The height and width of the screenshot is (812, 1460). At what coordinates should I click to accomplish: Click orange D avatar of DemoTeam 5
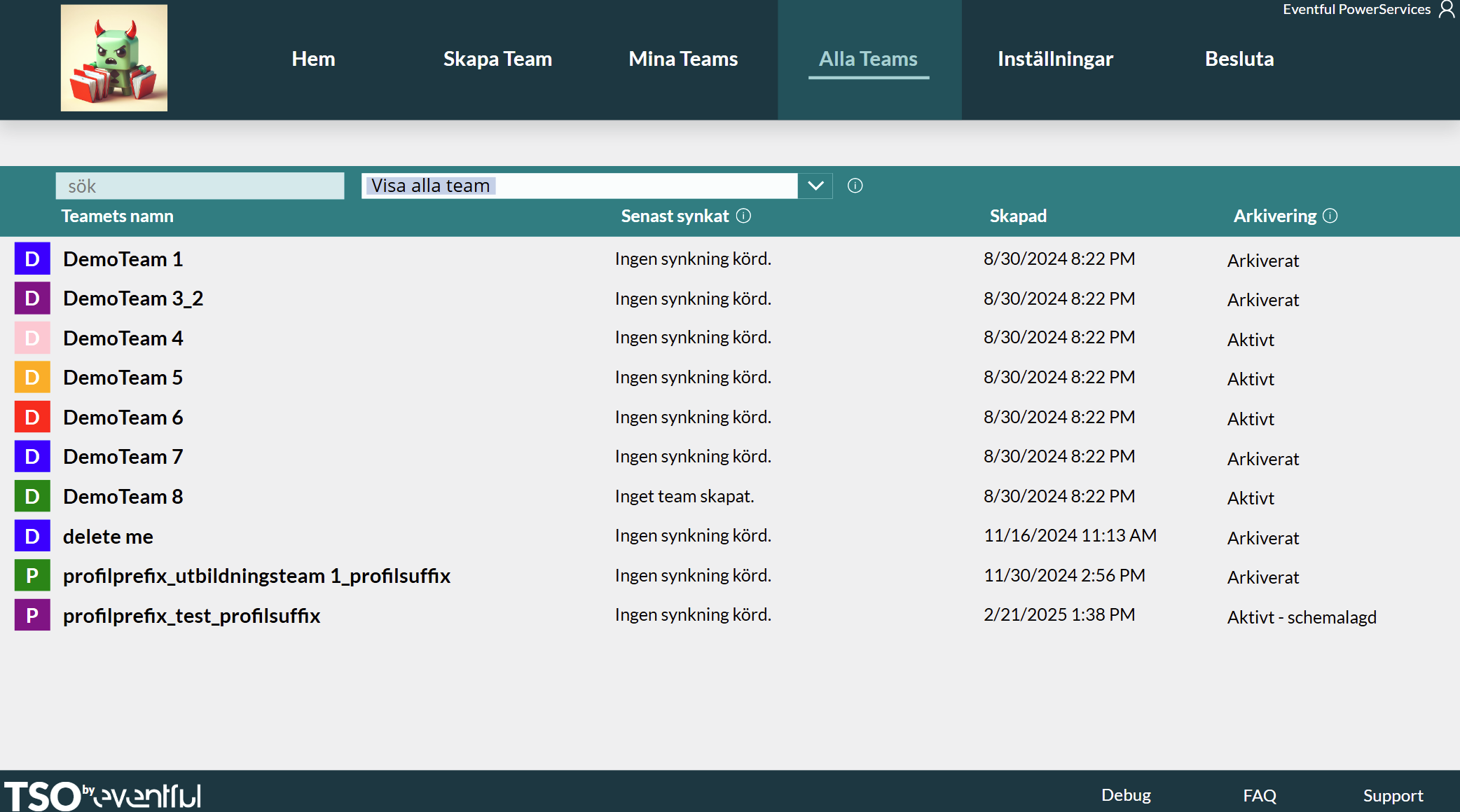(32, 378)
